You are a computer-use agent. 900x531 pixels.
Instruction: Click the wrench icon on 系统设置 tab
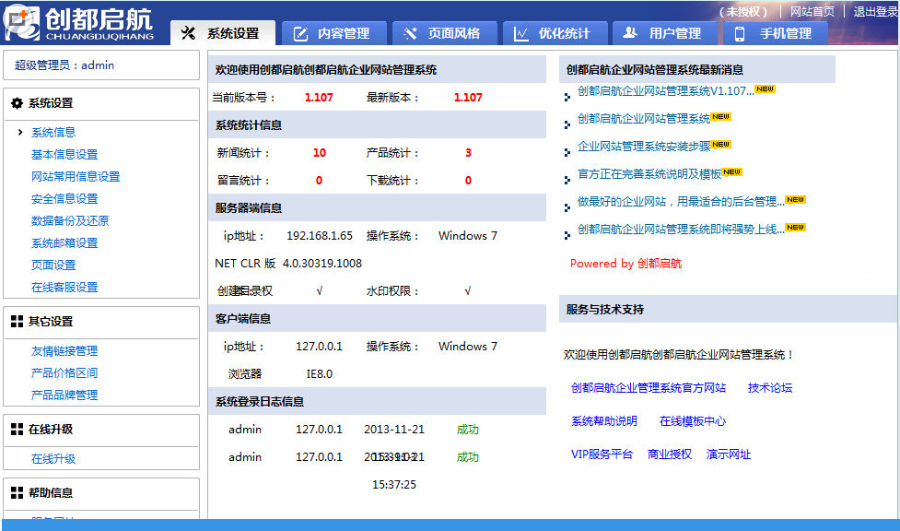pyautogui.click(x=188, y=33)
